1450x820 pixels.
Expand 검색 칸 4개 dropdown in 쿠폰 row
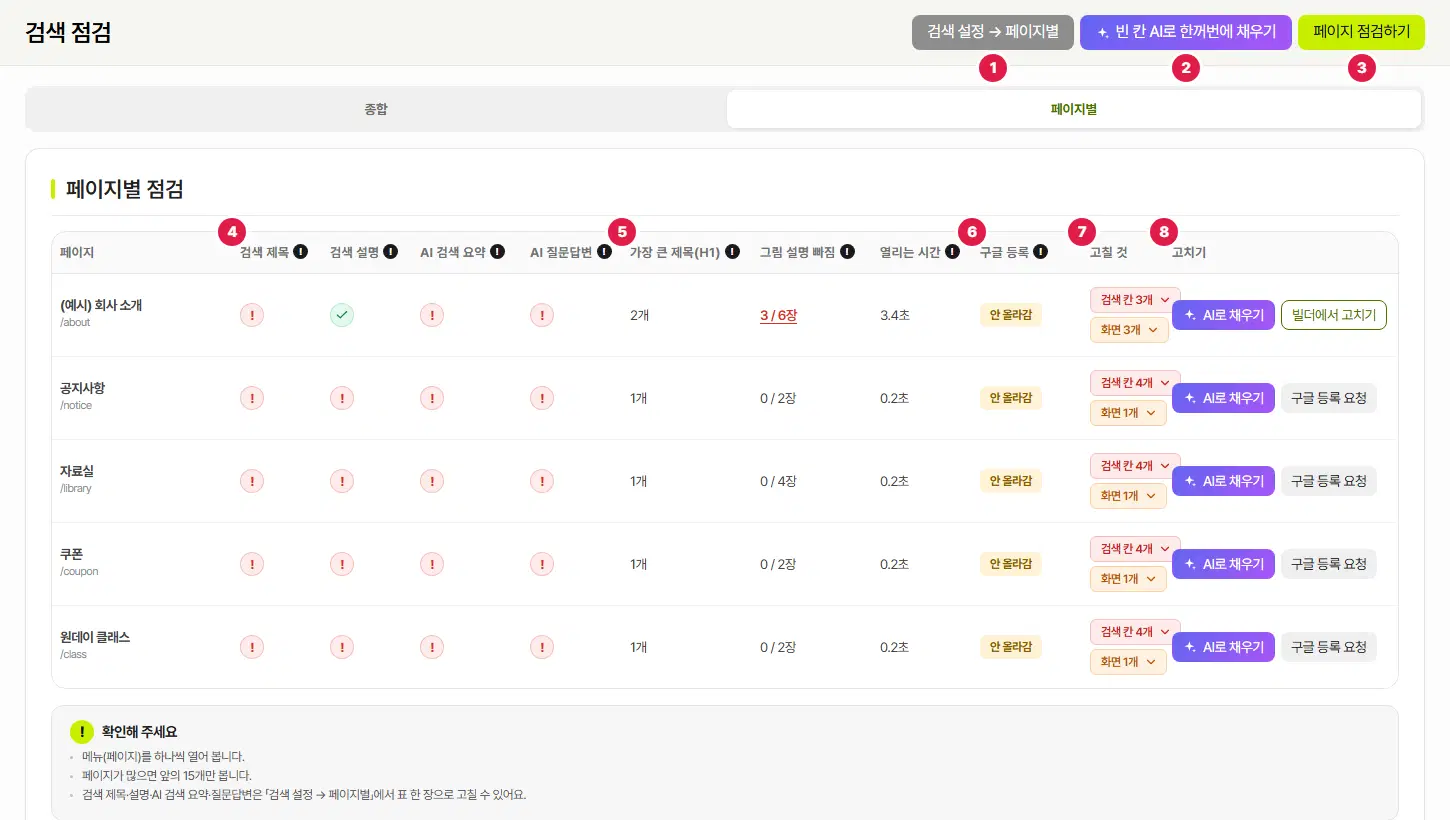[1135, 549]
